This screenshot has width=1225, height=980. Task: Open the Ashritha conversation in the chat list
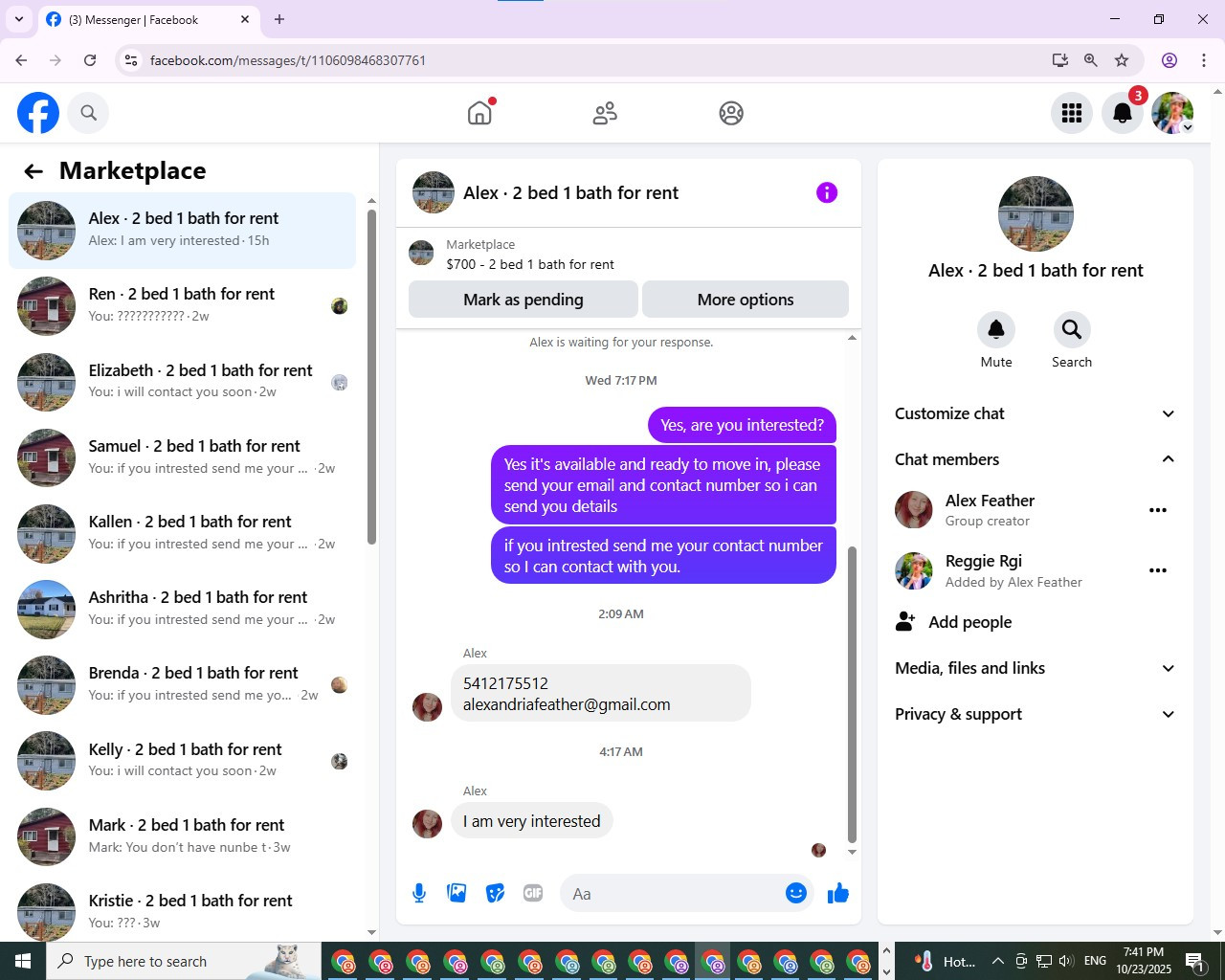(x=183, y=609)
